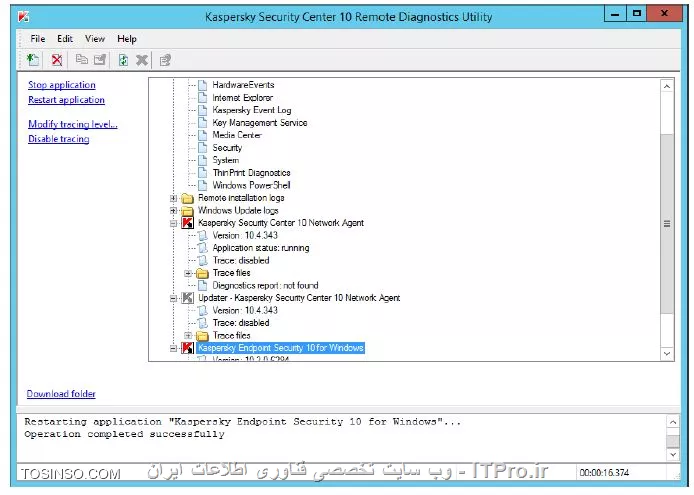Click the Kaspersky logo in the title bar
Viewport: 694px width, 495px height.
click(x=23, y=16)
